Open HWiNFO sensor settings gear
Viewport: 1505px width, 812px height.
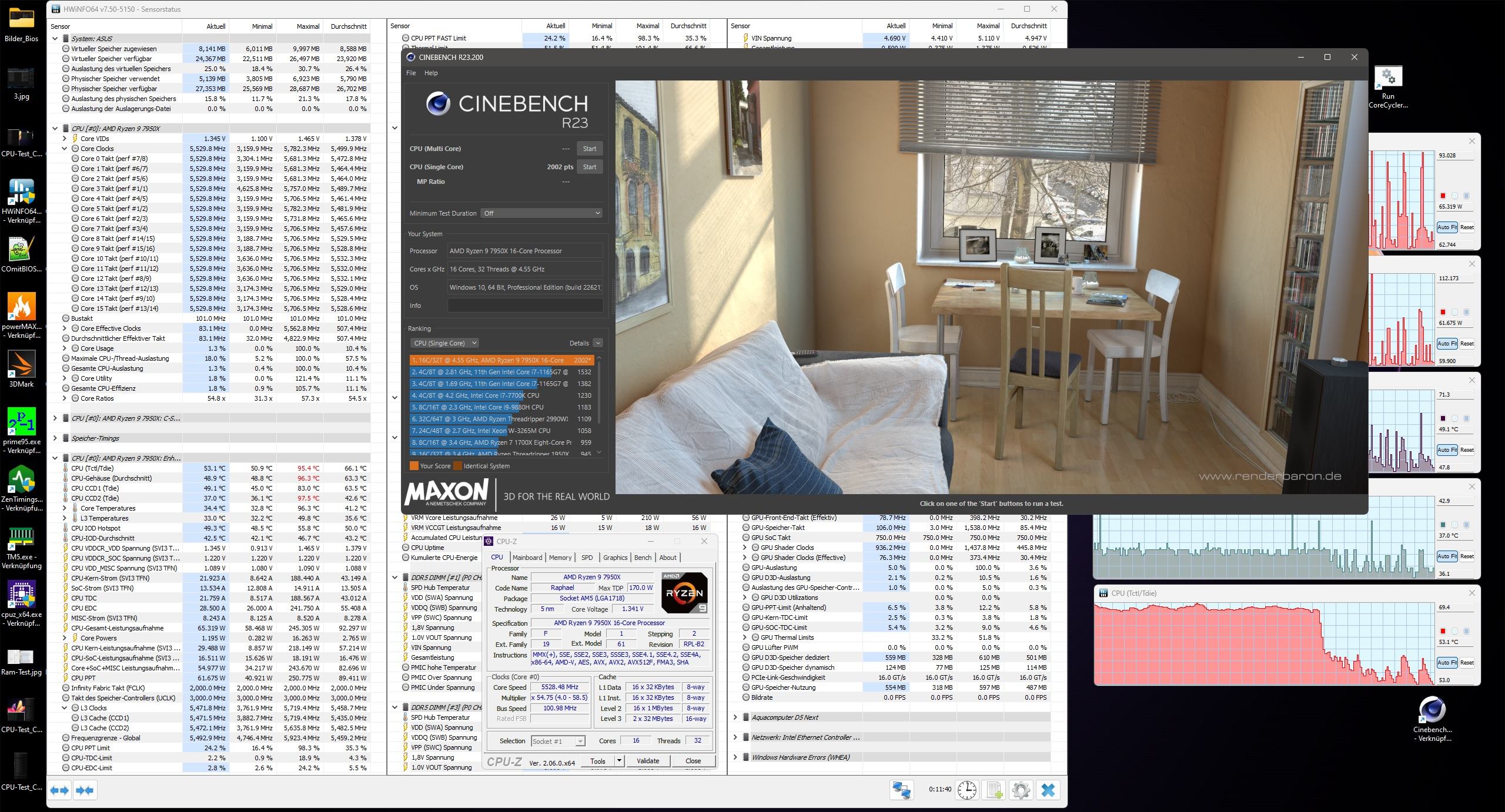[1021, 790]
